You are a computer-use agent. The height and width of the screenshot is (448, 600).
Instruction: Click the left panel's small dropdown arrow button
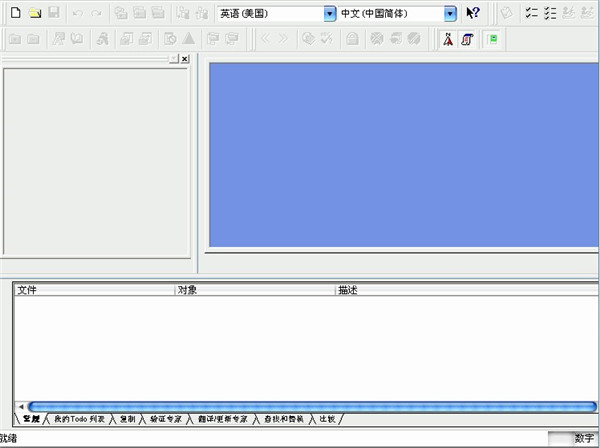[x=174, y=59]
